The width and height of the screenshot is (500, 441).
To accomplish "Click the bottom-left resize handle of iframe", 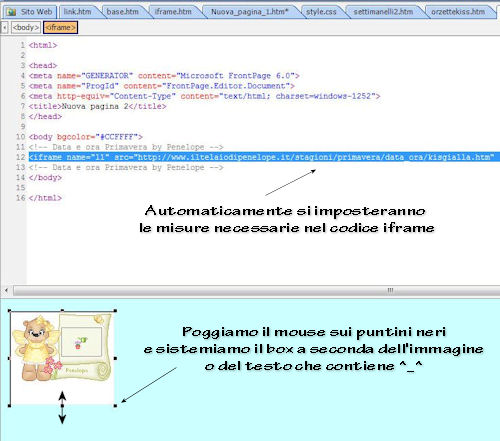I will (x=9, y=406).
